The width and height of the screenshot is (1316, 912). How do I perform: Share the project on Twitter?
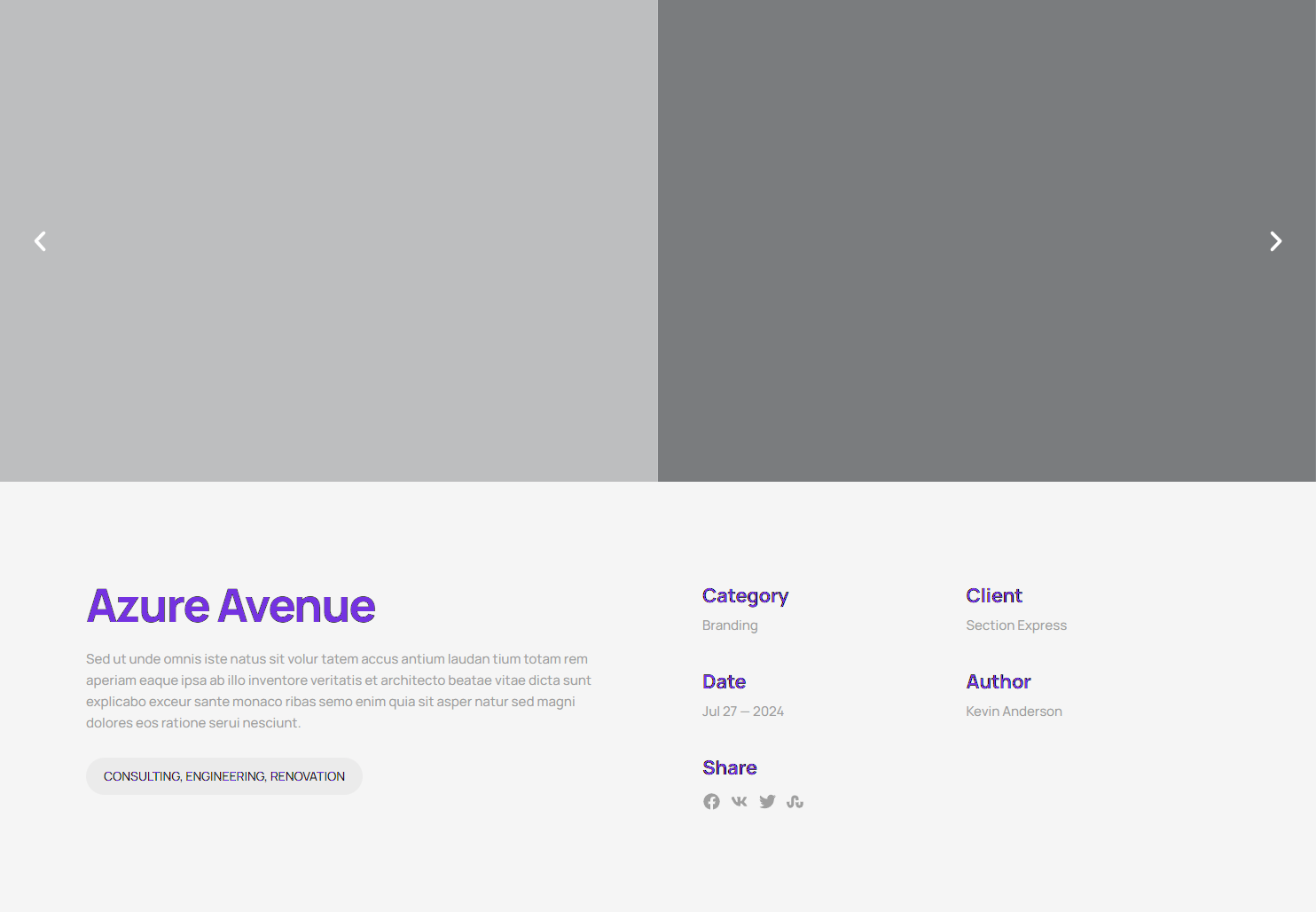click(x=767, y=802)
